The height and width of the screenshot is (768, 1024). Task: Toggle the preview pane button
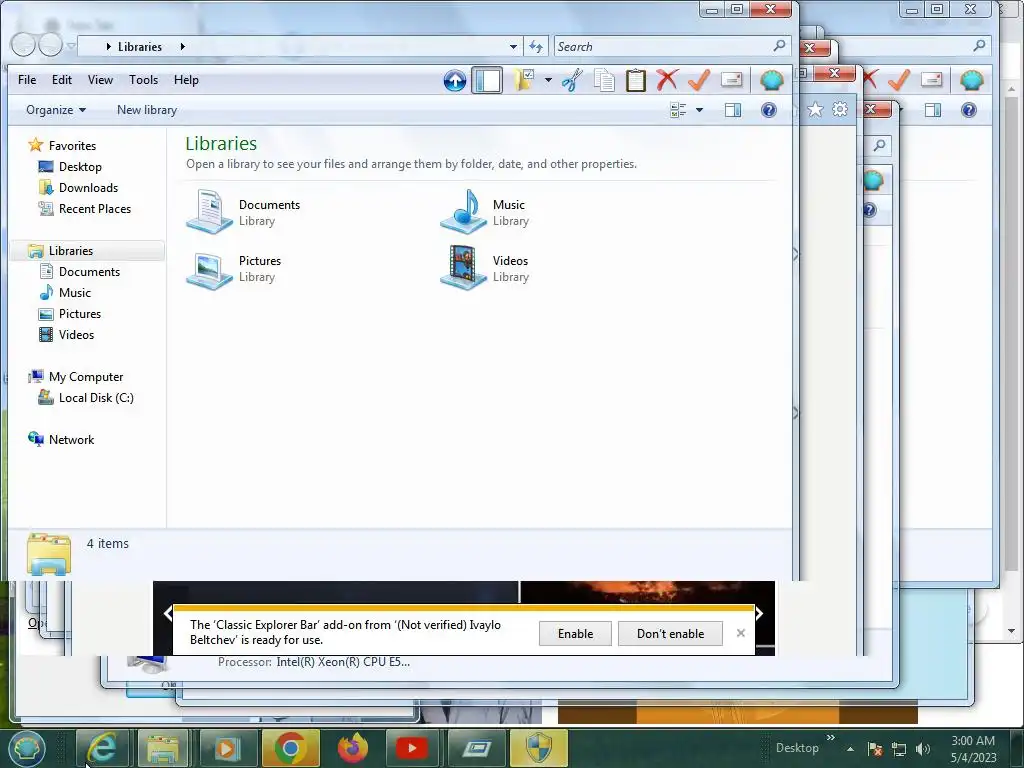(733, 110)
